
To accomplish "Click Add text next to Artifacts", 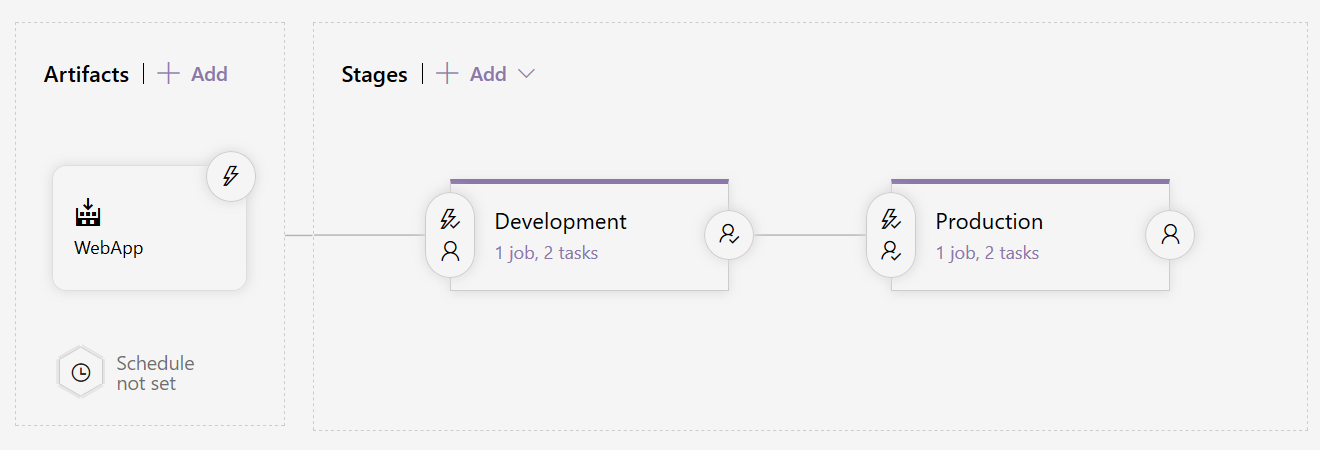I will pos(209,74).
